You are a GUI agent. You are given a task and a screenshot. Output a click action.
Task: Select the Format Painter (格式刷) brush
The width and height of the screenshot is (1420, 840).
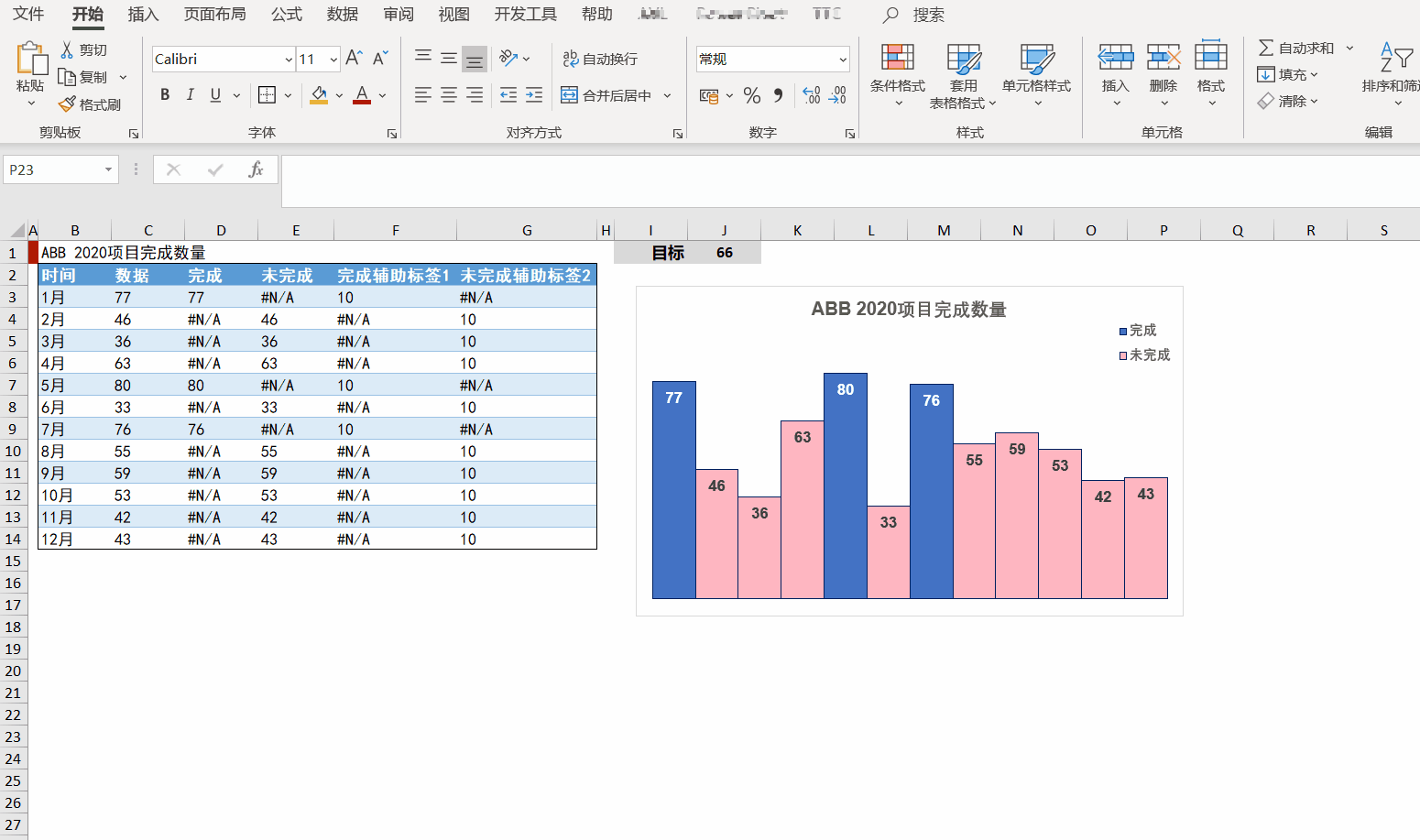coord(67,104)
